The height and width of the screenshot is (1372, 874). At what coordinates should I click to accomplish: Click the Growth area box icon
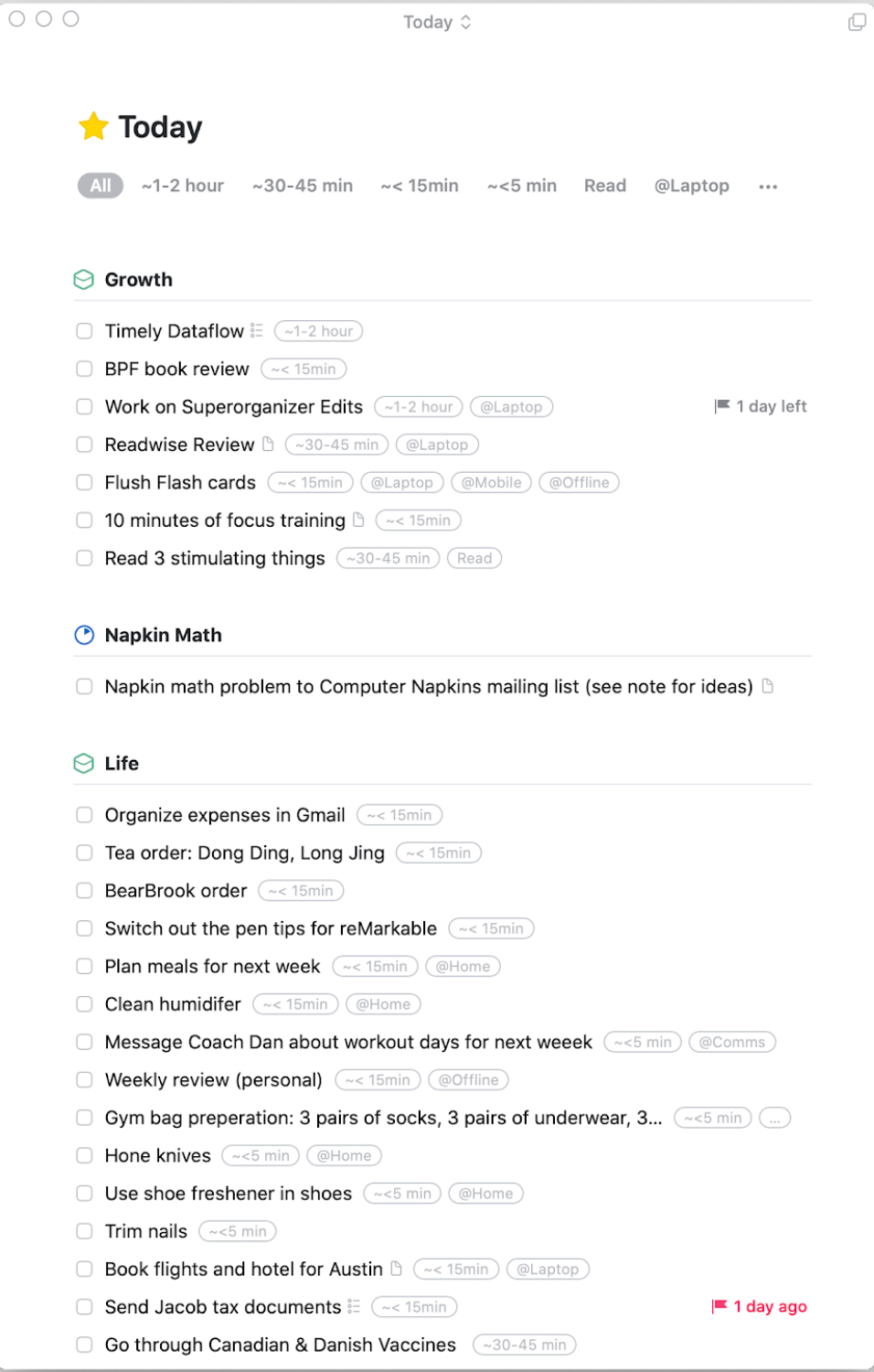[83, 280]
